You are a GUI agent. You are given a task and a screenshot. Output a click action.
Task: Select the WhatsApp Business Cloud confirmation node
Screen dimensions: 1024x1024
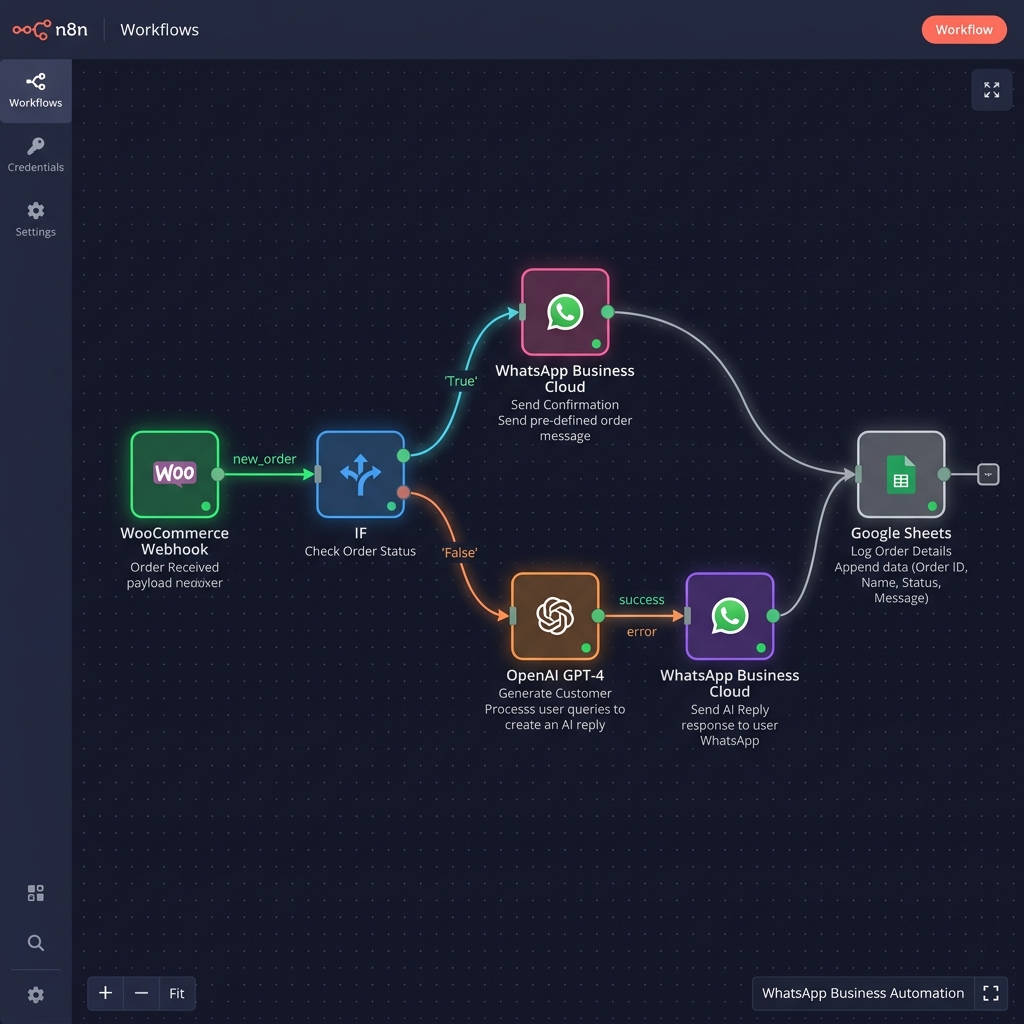[x=564, y=312]
